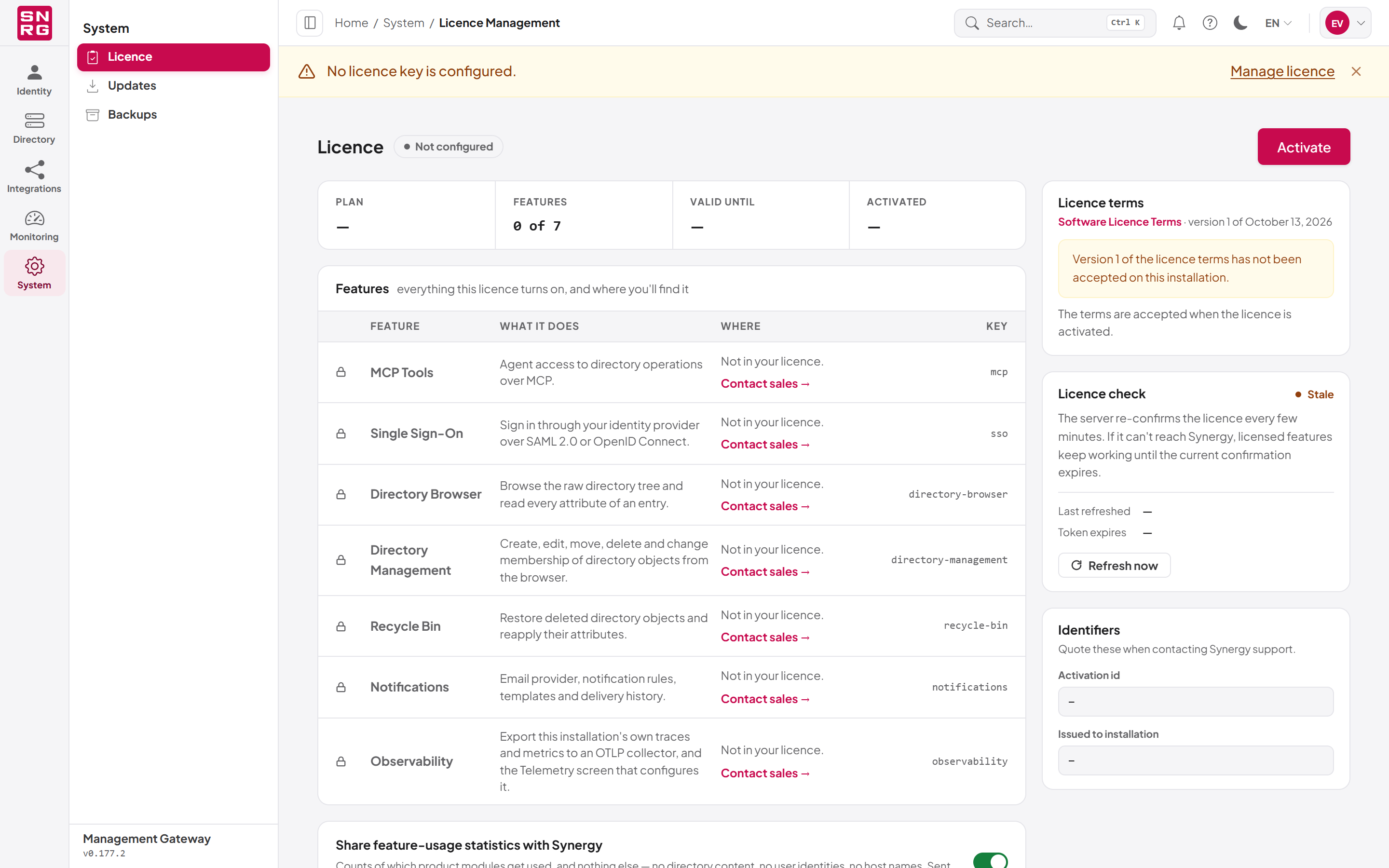Go to System breadcrumb

pyautogui.click(x=404, y=23)
